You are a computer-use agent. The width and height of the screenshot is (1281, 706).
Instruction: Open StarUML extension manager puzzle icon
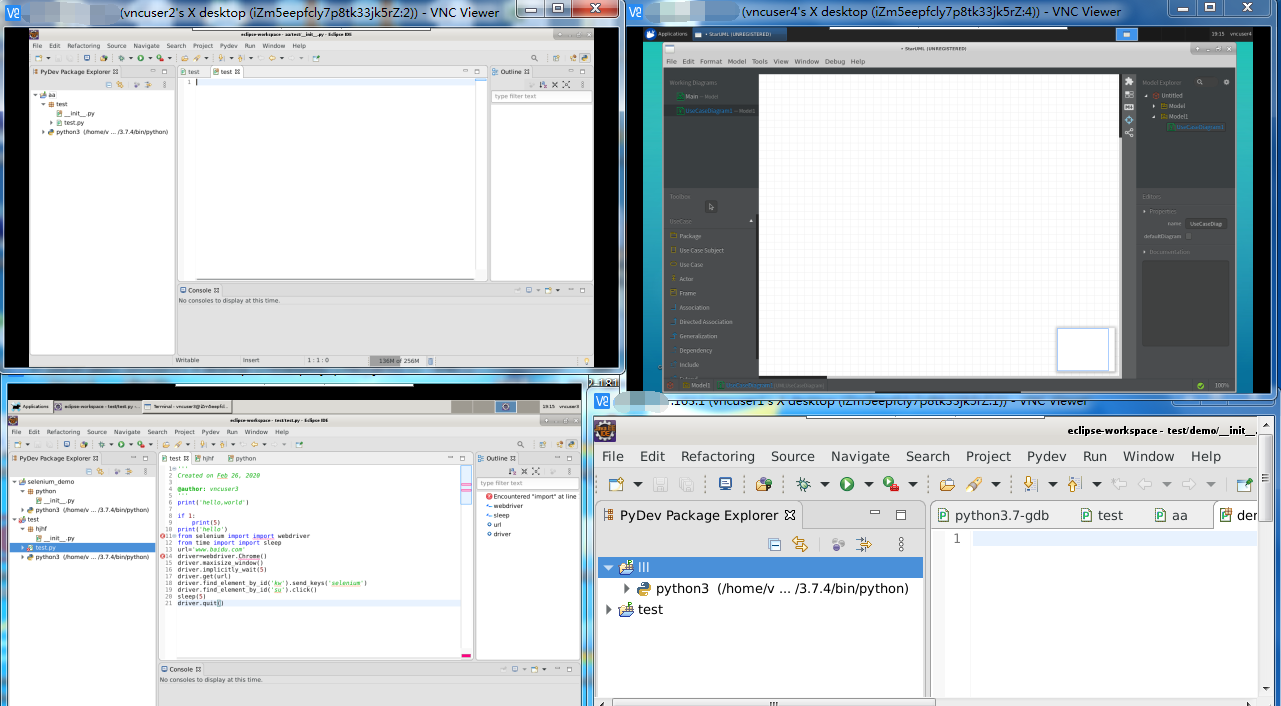pyautogui.click(x=1129, y=82)
